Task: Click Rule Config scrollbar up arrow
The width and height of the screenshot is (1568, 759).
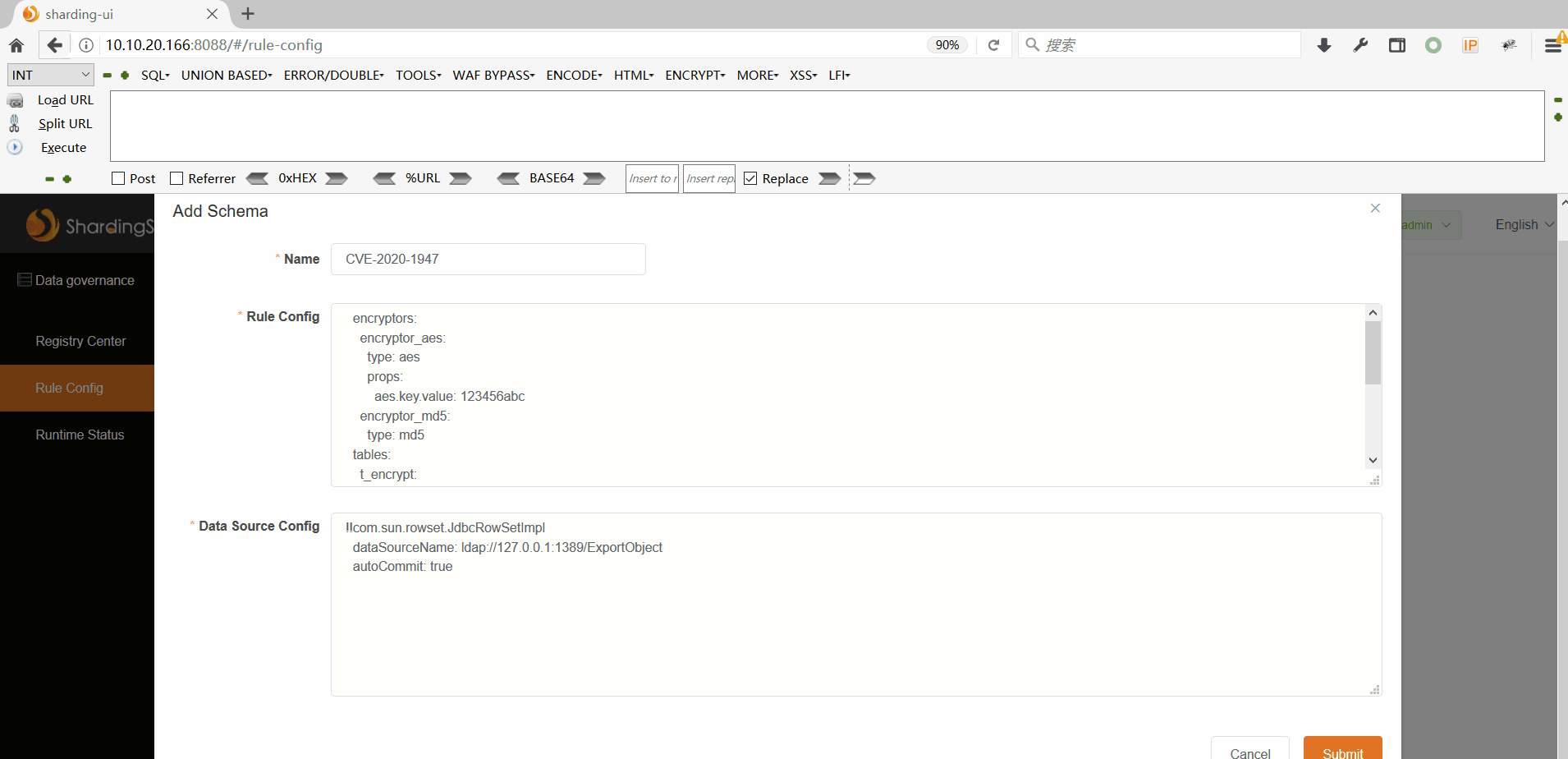Action: tap(1373, 312)
